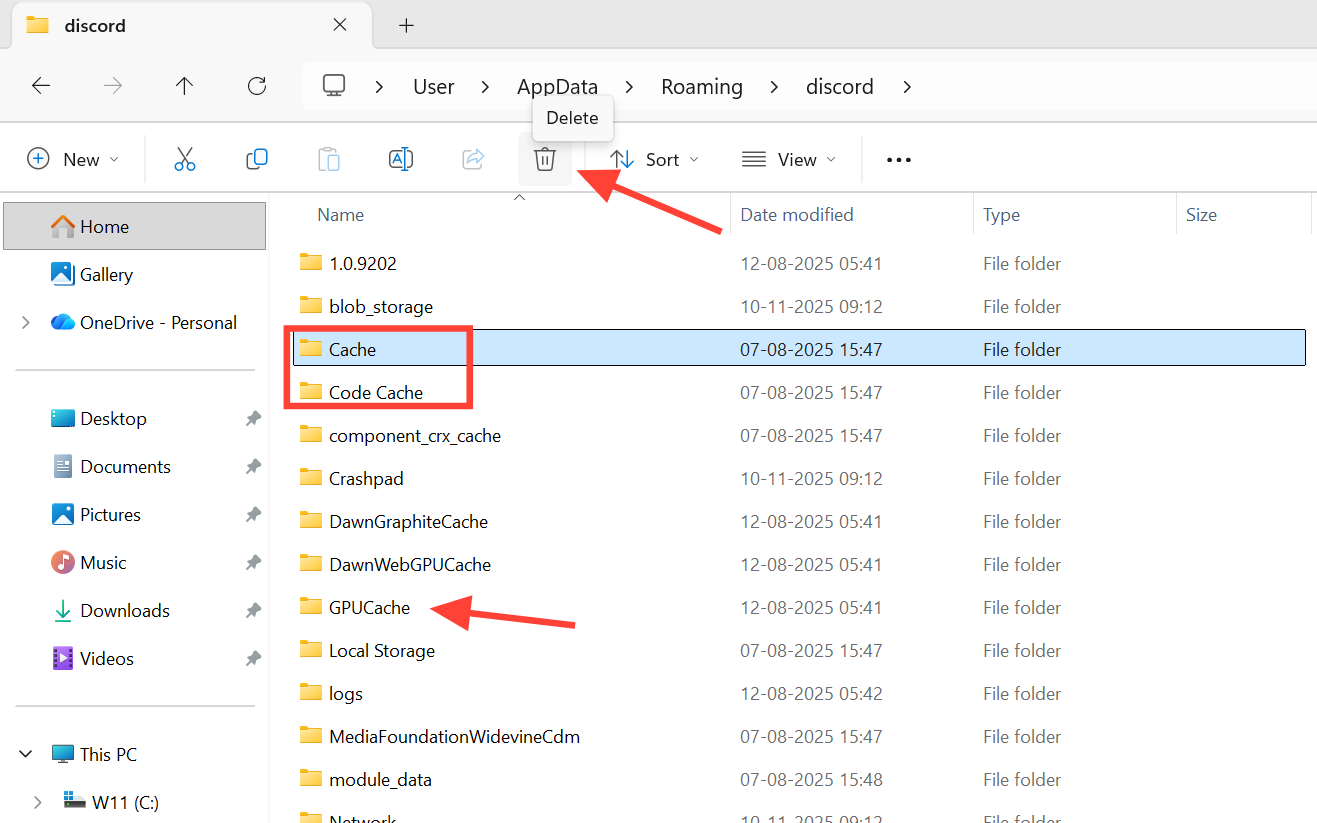Select the Cache folder row
1317x823 pixels.
click(x=799, y=349)
